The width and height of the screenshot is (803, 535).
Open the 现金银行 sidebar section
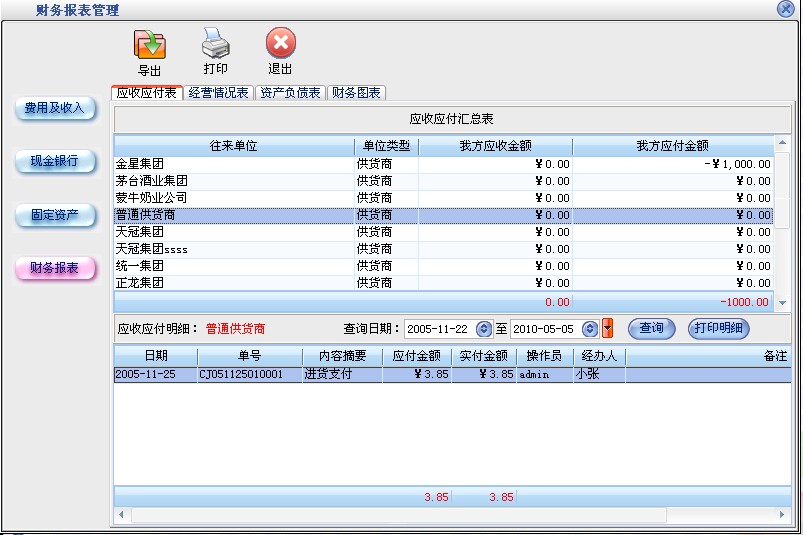point(55,161)
